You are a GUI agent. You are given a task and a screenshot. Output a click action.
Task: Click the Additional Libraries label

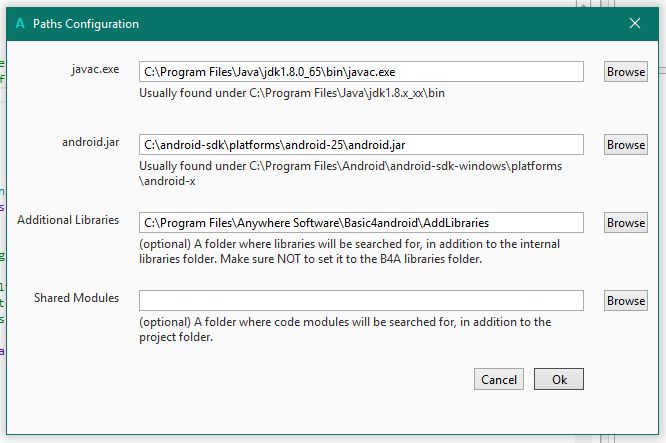tap(68, 220)
